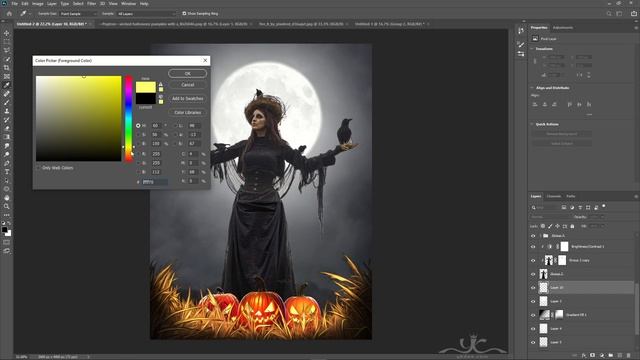Select the Hand tool
Viewport: 640px width, 360px height.
[7, 198]
